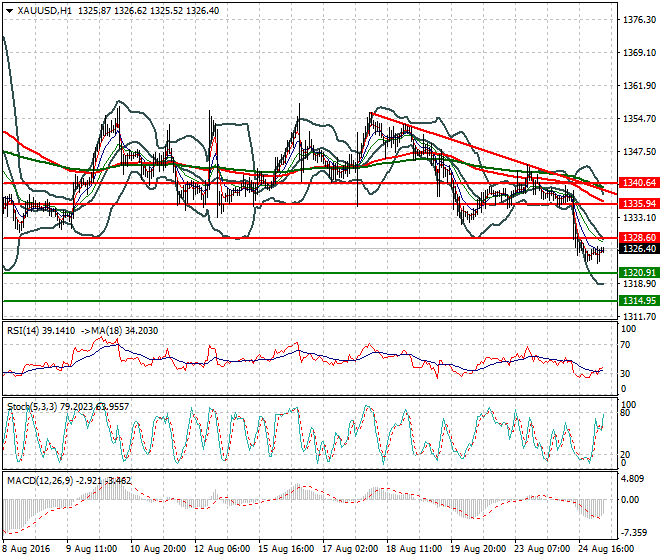Click the triangle arrow before XAUUSD,H1 title
The width and height of the screenshot is (660, 560).
[8, 10]
